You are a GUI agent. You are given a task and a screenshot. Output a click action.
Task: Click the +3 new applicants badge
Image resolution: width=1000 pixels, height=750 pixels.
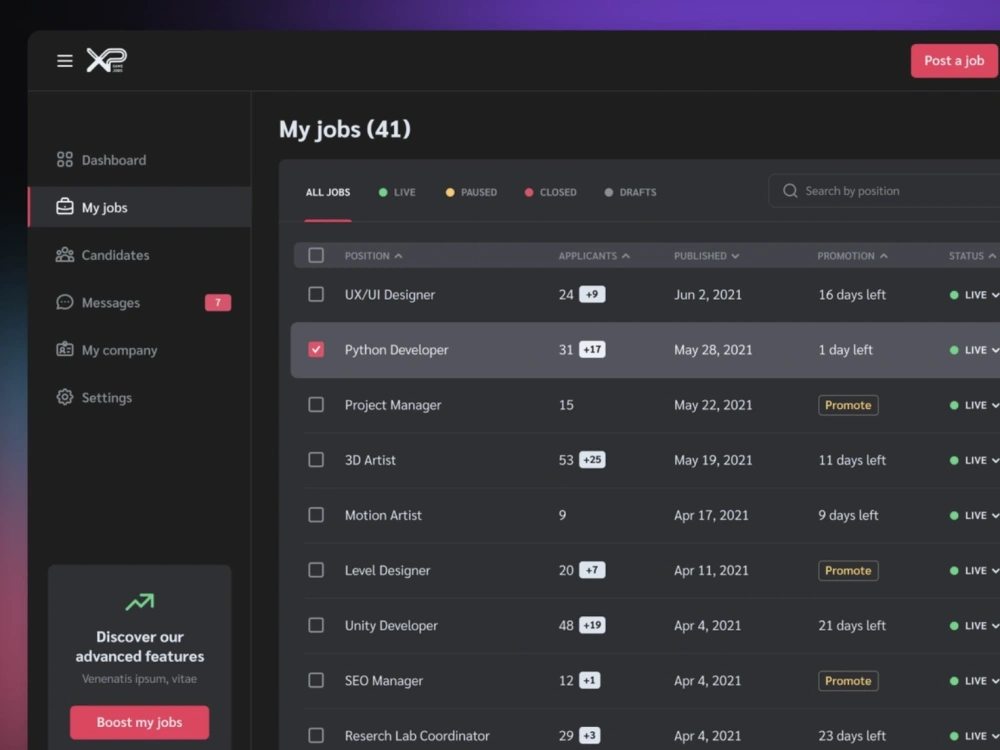pos(589,735)
